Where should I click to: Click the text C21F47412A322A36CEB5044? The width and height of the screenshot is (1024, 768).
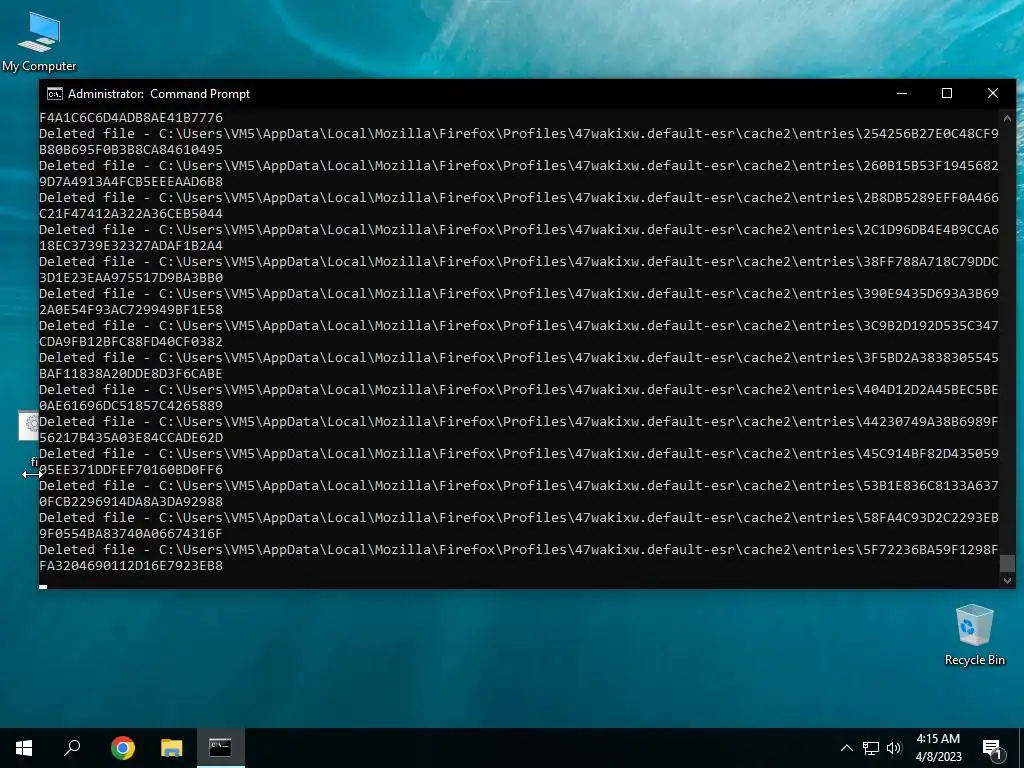tap(131, 214)
